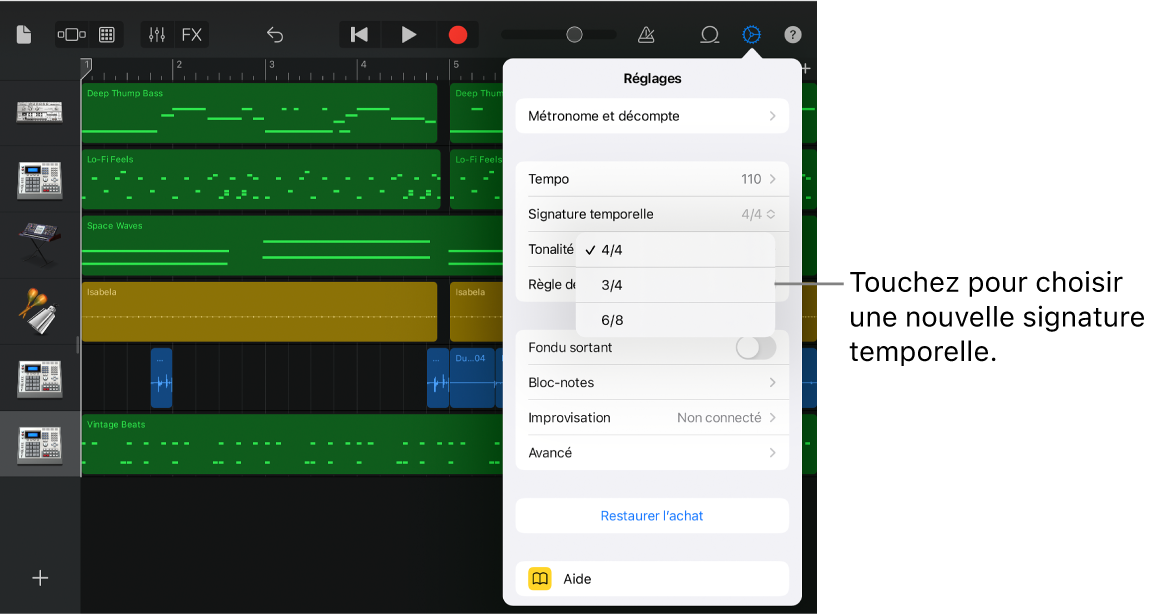Expand Métronome et décompte settings

click(x=652, y=116)
